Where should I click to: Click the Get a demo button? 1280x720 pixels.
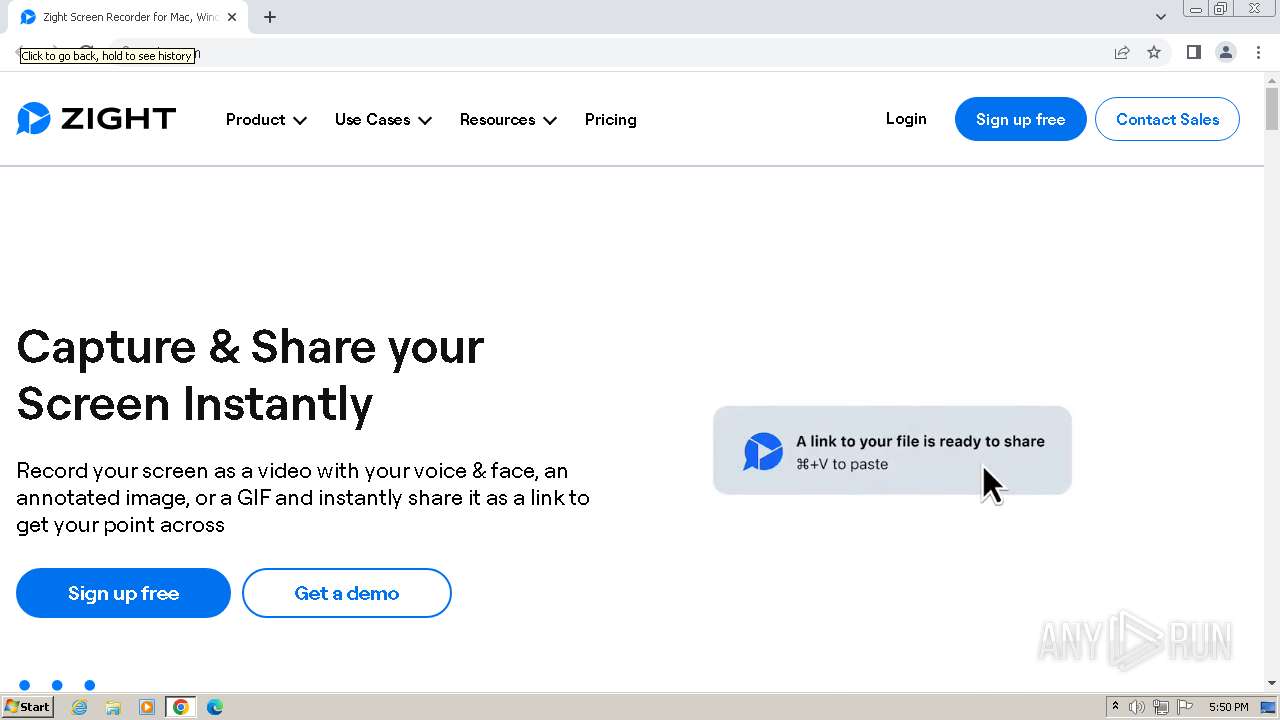(346, 593)
